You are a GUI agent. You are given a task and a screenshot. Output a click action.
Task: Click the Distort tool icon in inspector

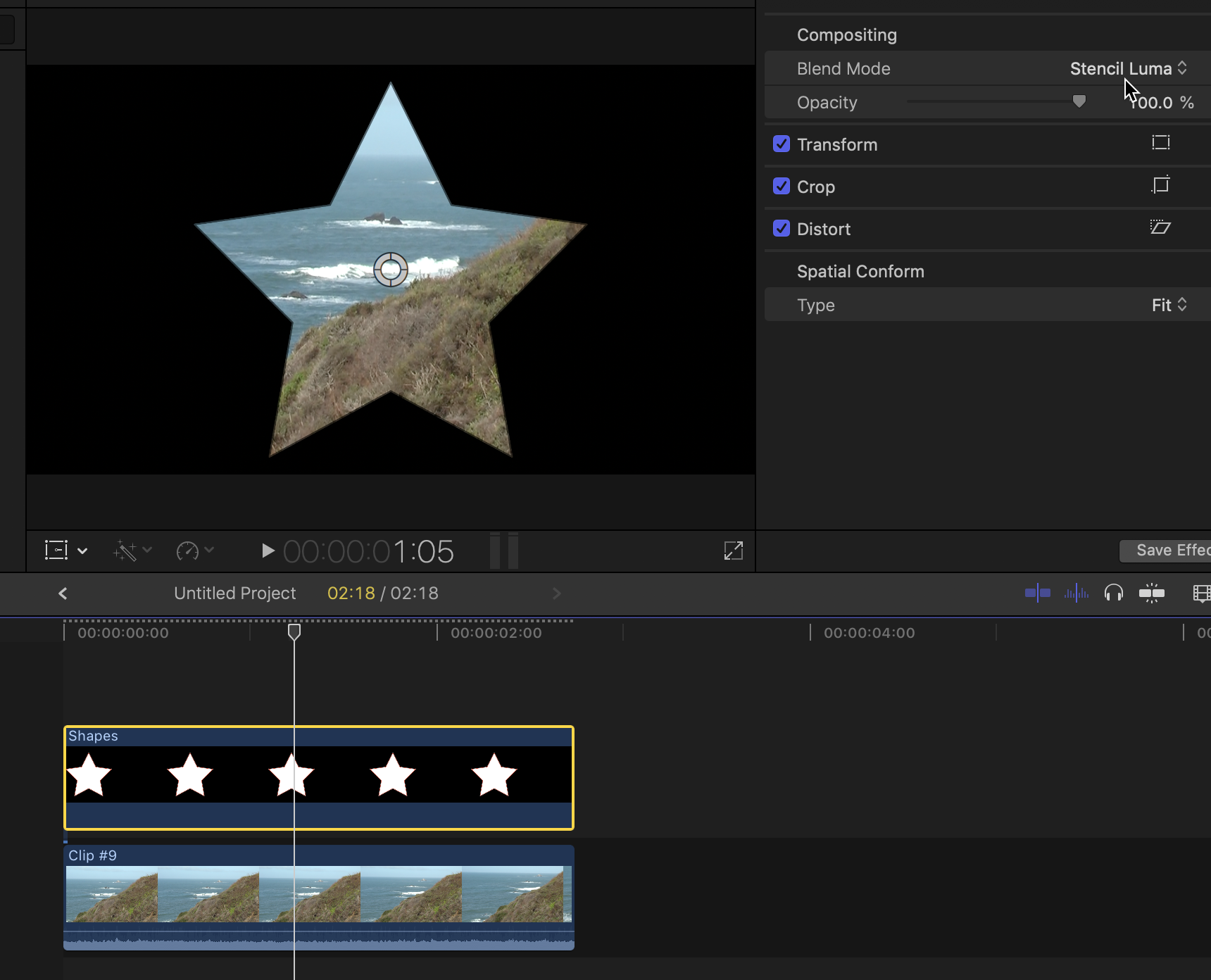[x=1160, y=227]
